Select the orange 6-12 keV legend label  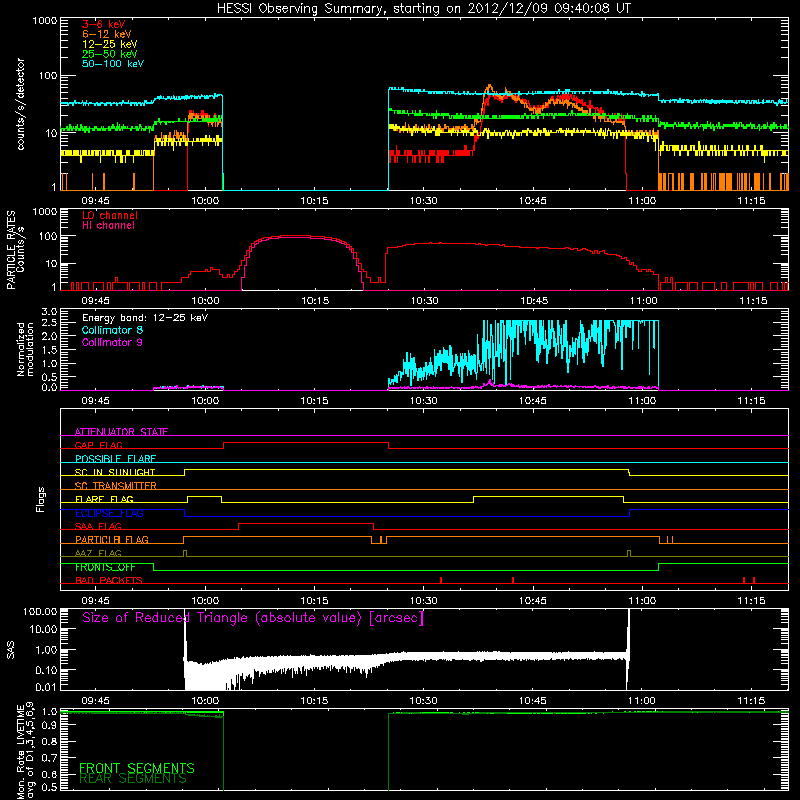point(107,34)
